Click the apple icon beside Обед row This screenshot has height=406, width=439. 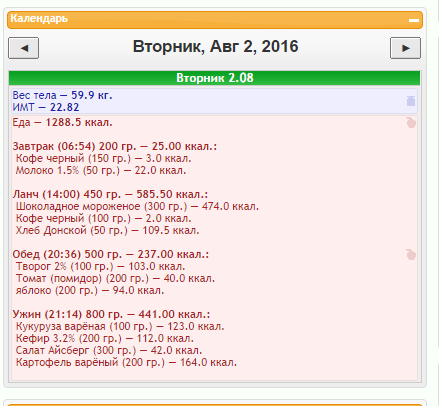click(x=411, y=254)
